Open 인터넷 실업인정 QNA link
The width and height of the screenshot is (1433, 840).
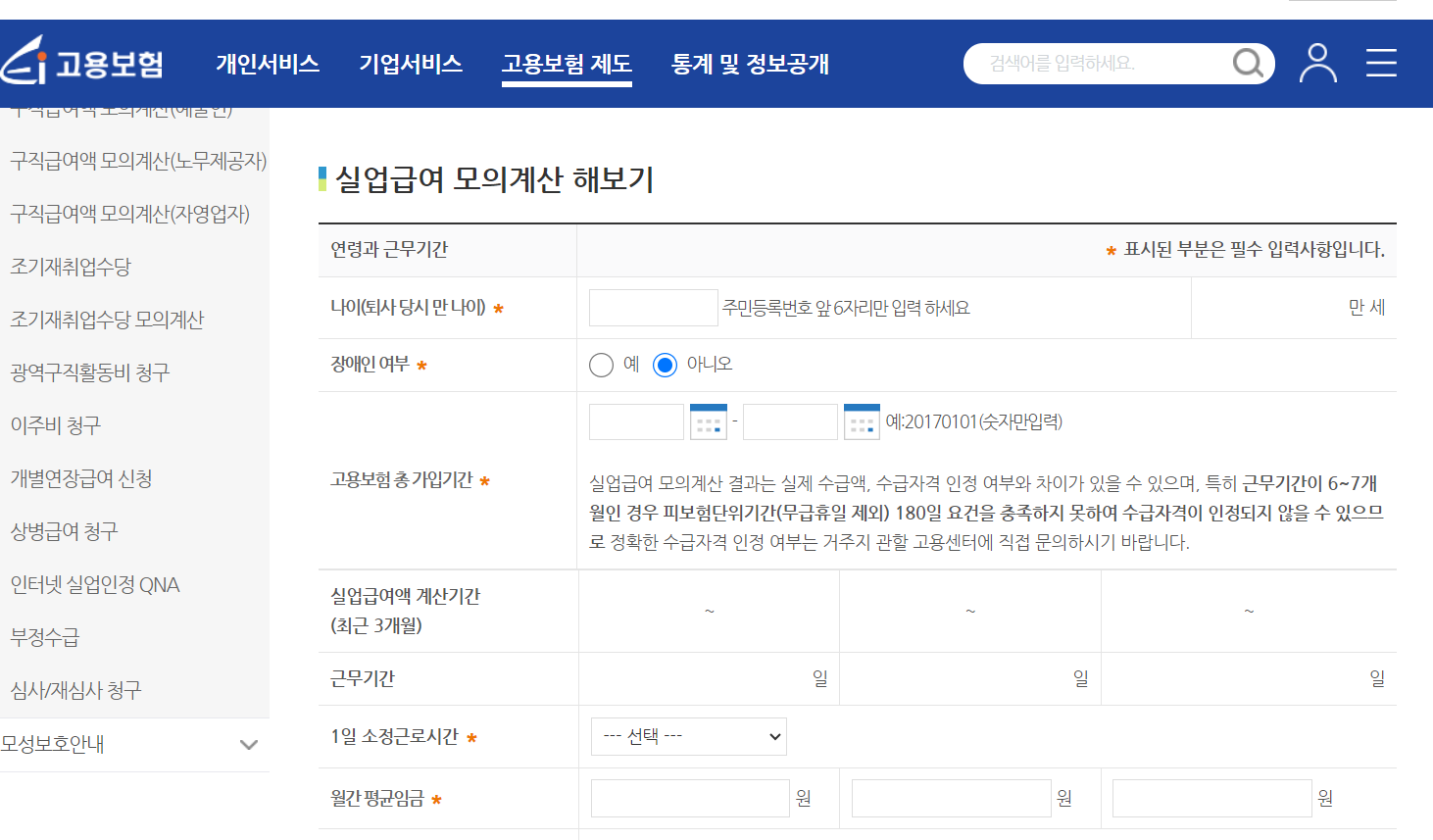coord(95,585)
